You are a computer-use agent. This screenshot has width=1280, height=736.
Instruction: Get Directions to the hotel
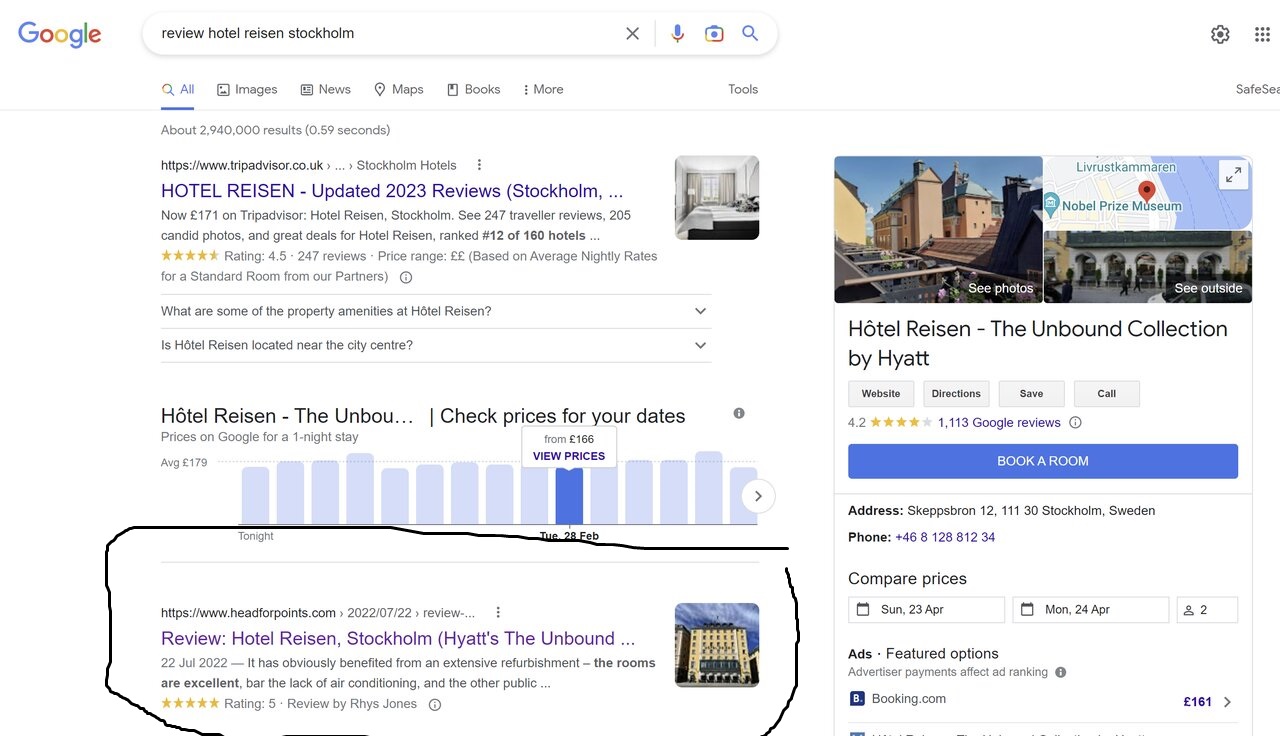pos(956,394)
